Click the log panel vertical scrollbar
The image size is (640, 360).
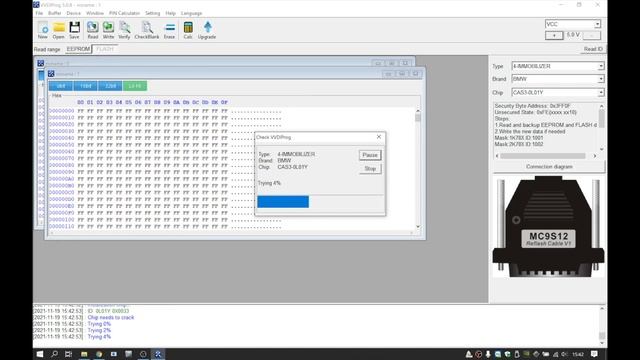pyautogui.click(x=602, y=325)
